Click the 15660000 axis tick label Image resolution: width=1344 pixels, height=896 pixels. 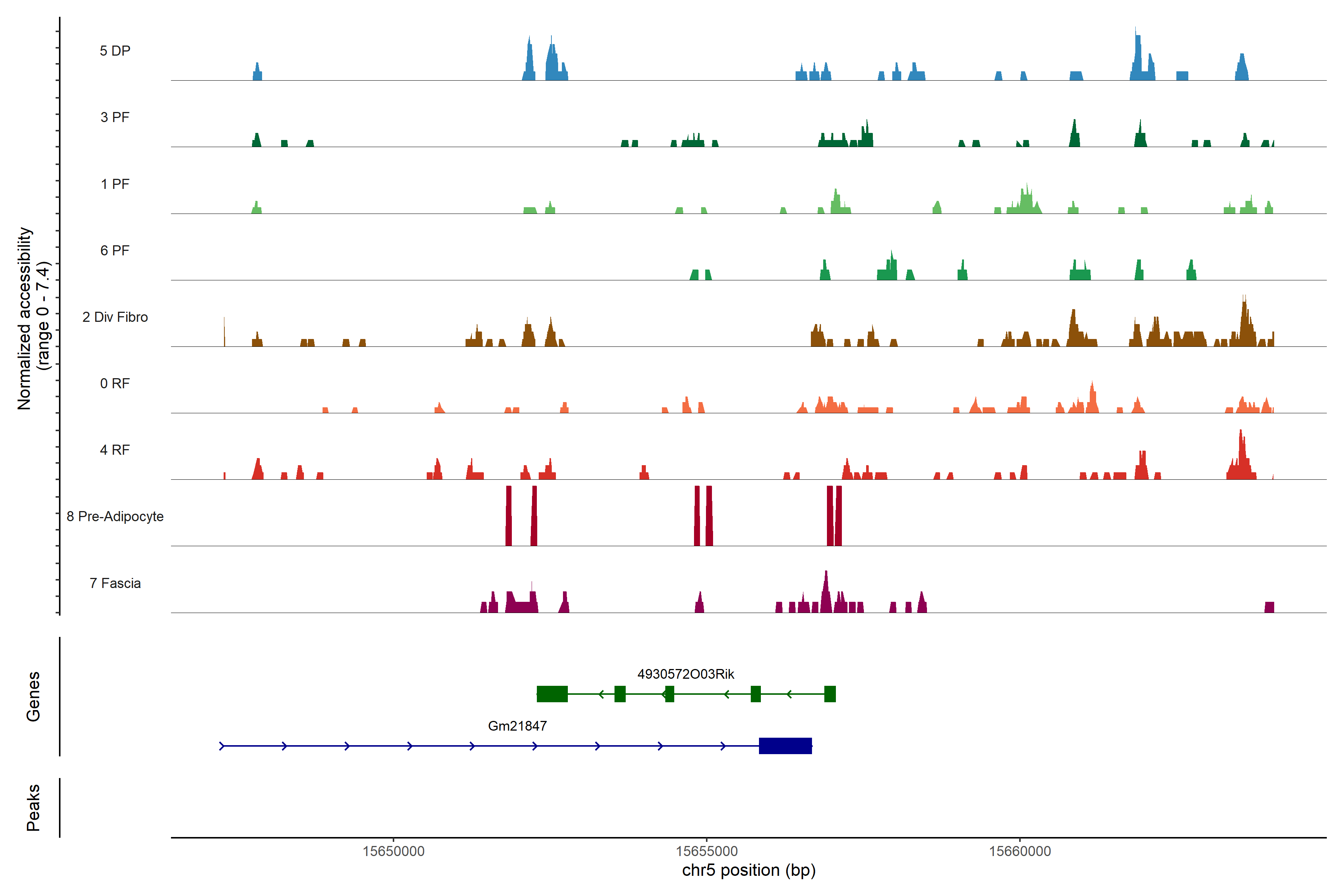pos(1020,851)
